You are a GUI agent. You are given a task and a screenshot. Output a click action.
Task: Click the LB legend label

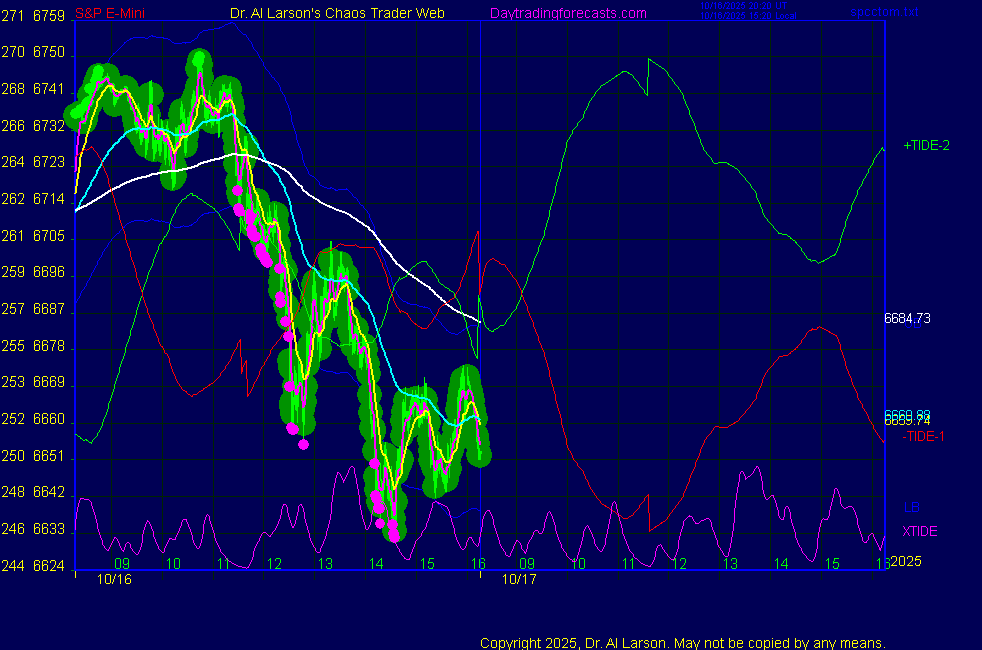click(911, 507)
